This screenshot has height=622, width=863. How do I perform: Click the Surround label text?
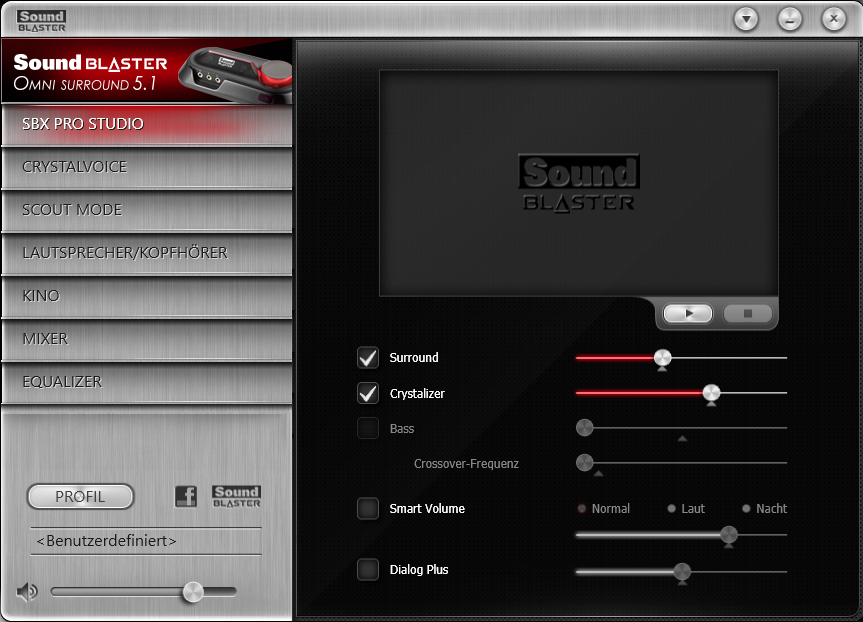(x=414, y=358)
